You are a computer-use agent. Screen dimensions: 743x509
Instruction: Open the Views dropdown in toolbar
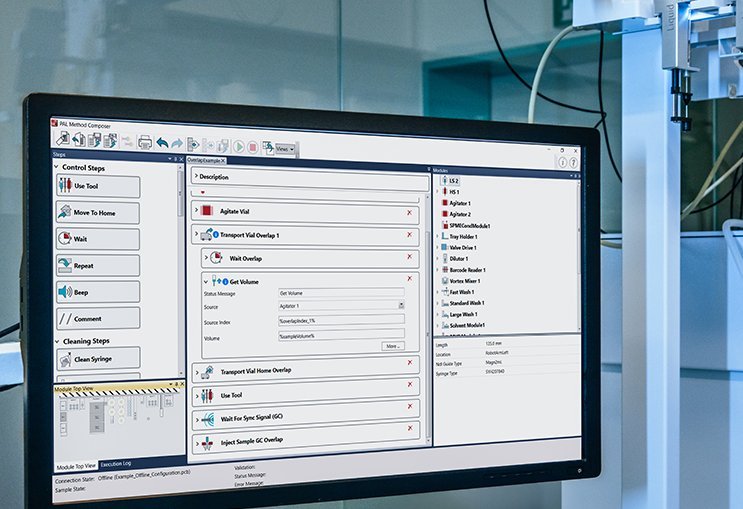(285, 149)
